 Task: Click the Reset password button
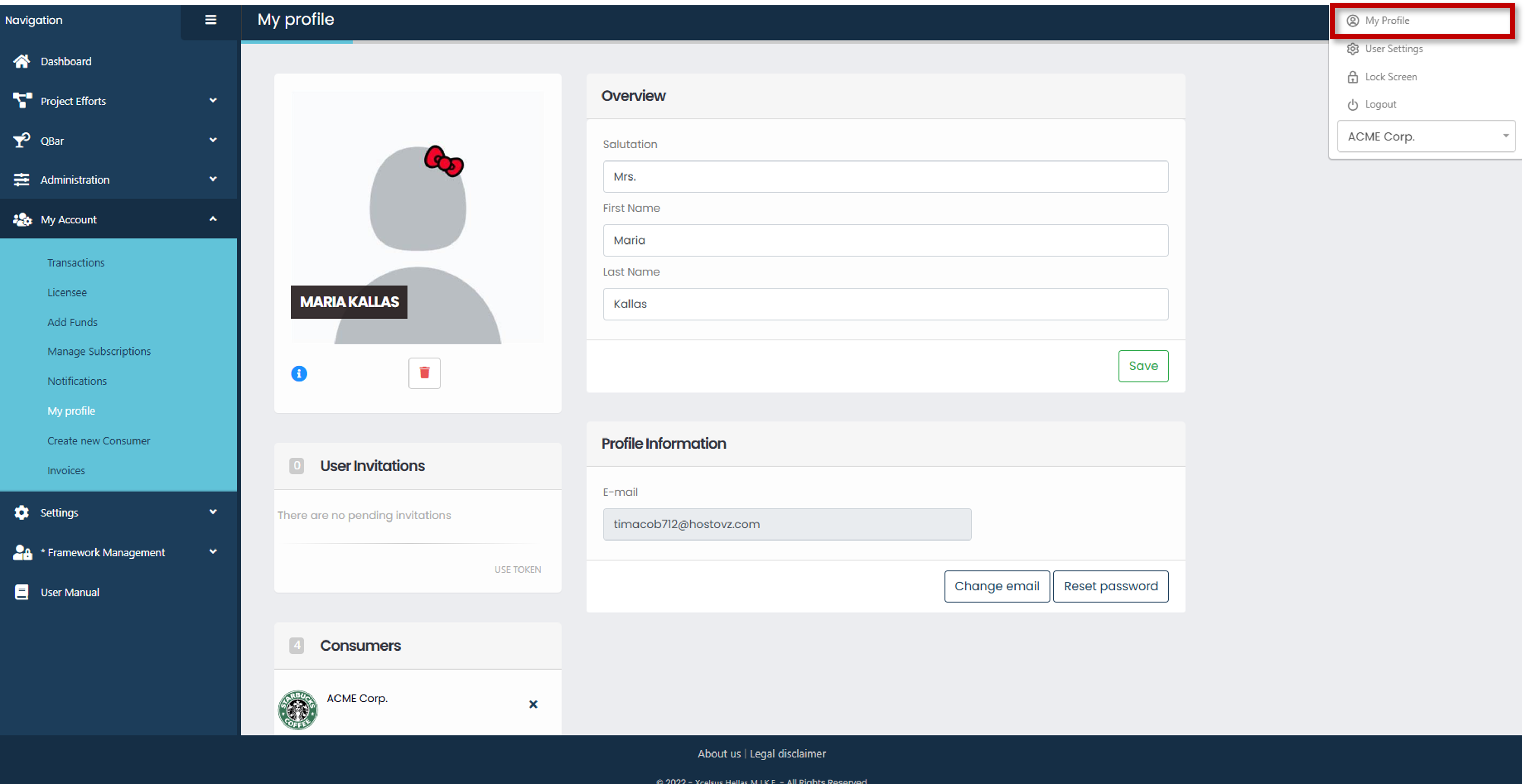coord(1110,586)
